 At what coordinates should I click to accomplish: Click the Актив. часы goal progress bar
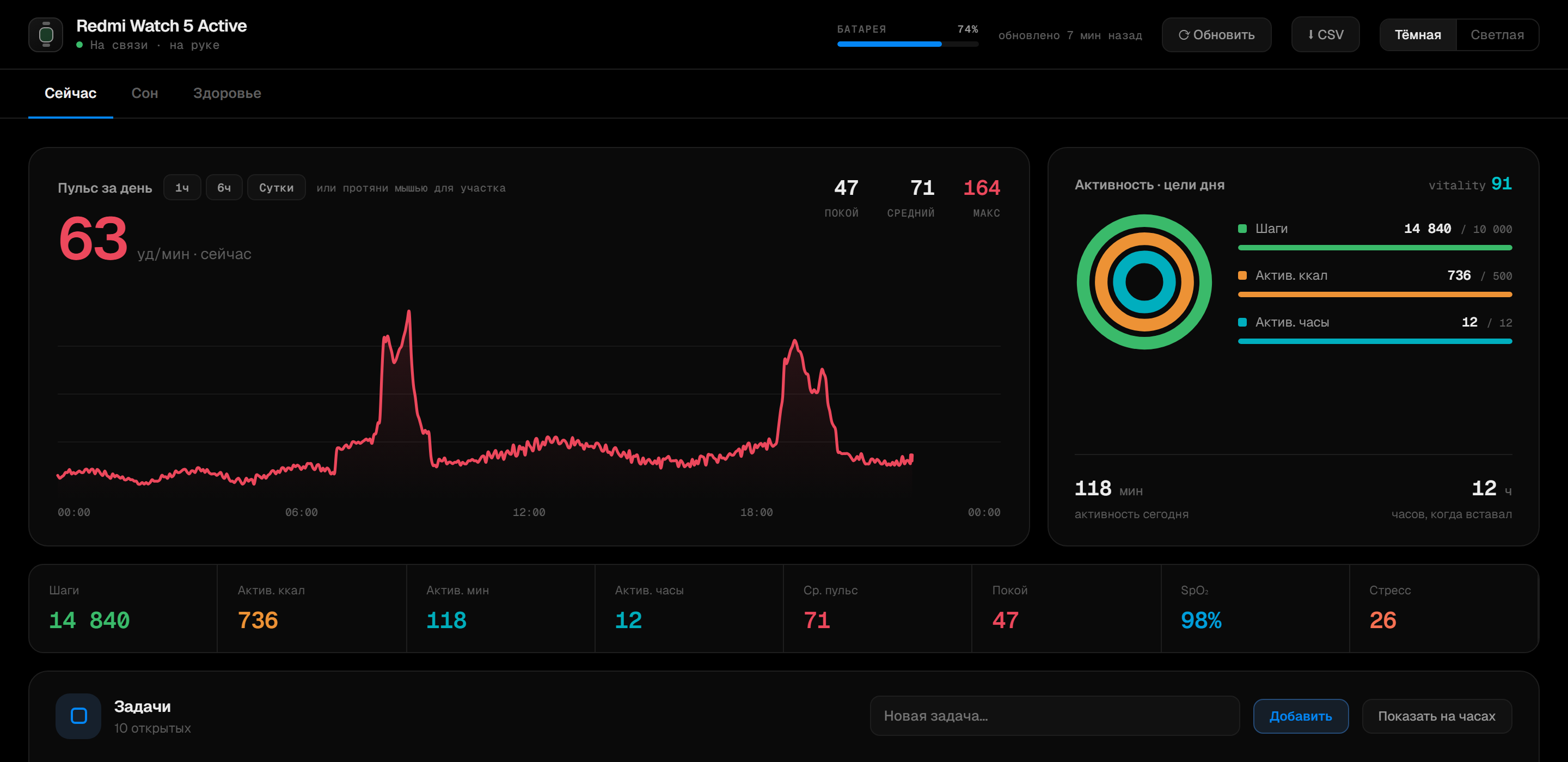(1375, 341)
